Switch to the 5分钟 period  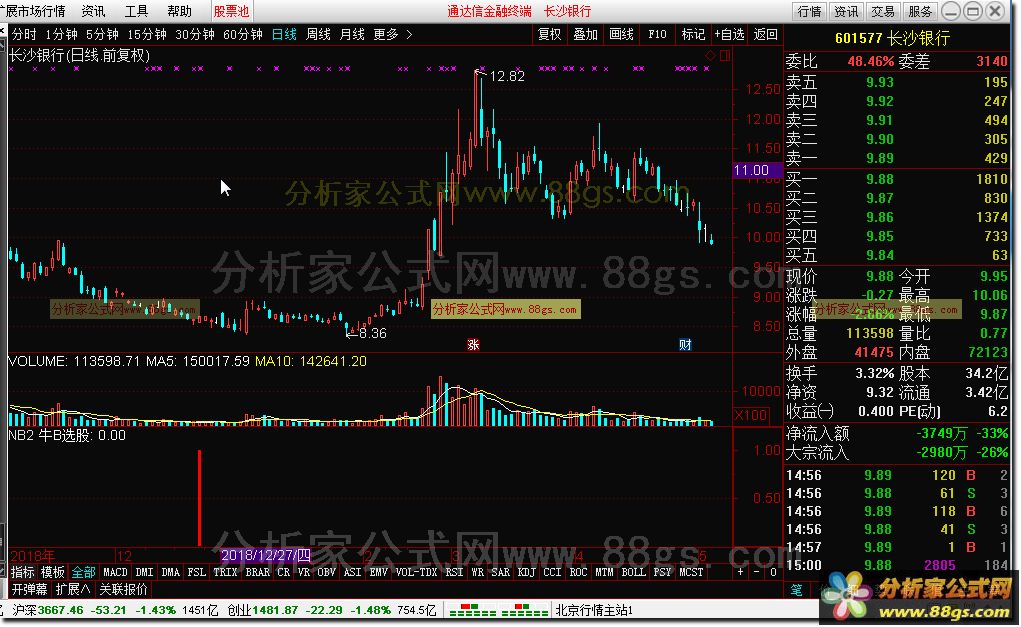[x=102, y=35]
